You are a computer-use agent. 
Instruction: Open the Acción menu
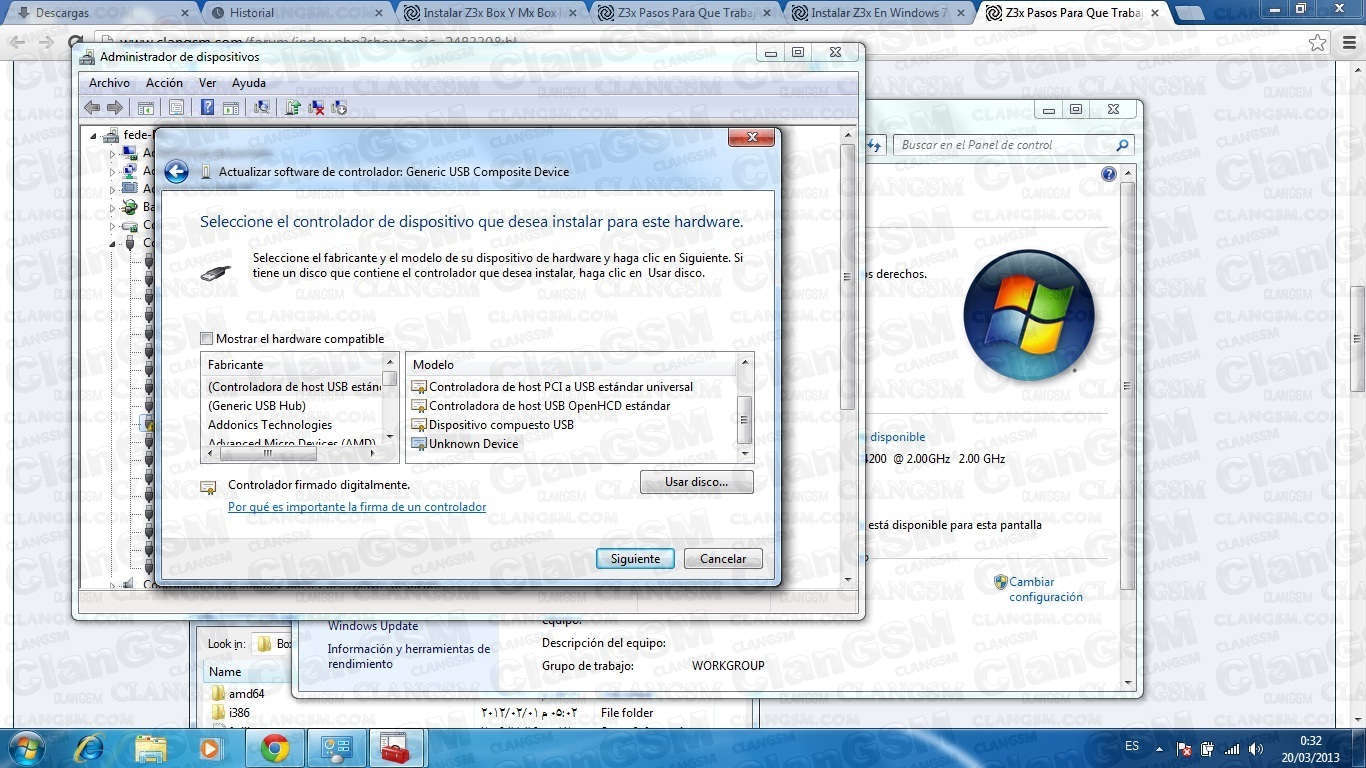click(164, 83)
